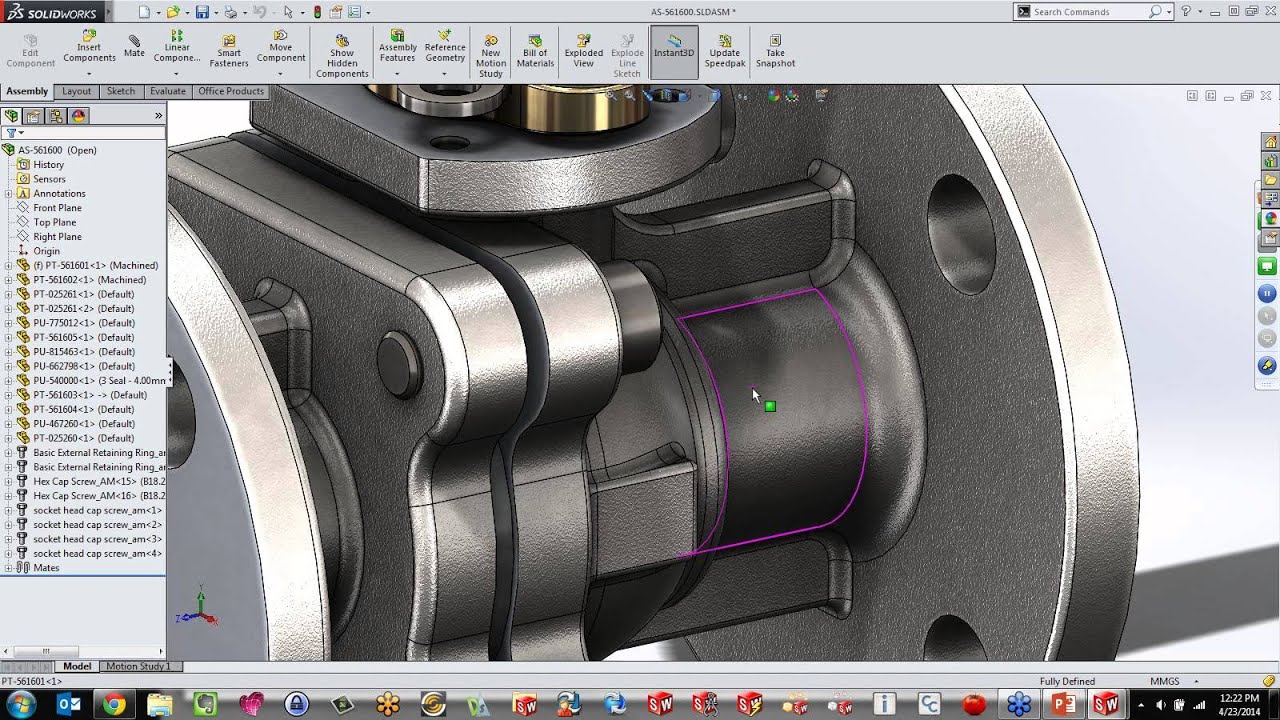Switch to the Evaluate tab
Image resolution: width=1280 pixels, height=720 pixels.
pyautogui.click(x=167, y=91)
